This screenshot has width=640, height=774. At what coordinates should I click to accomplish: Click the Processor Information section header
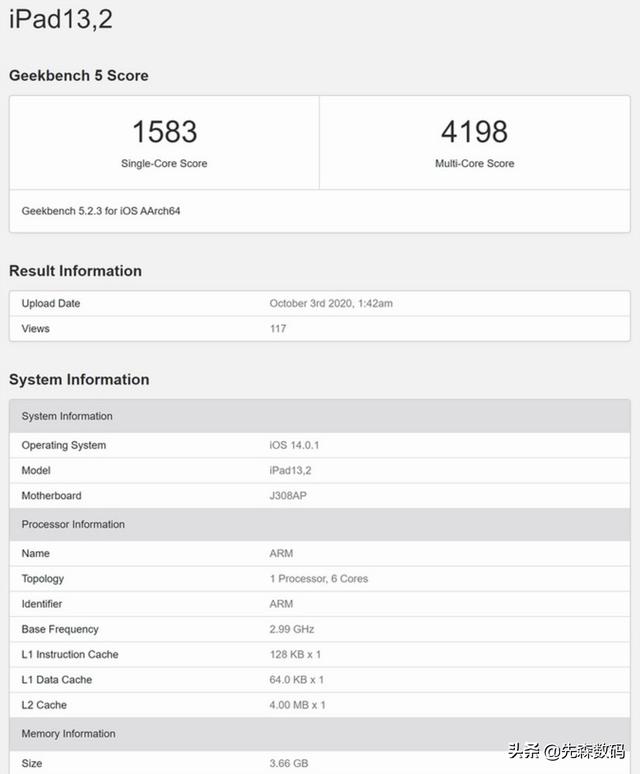[320, 524]
